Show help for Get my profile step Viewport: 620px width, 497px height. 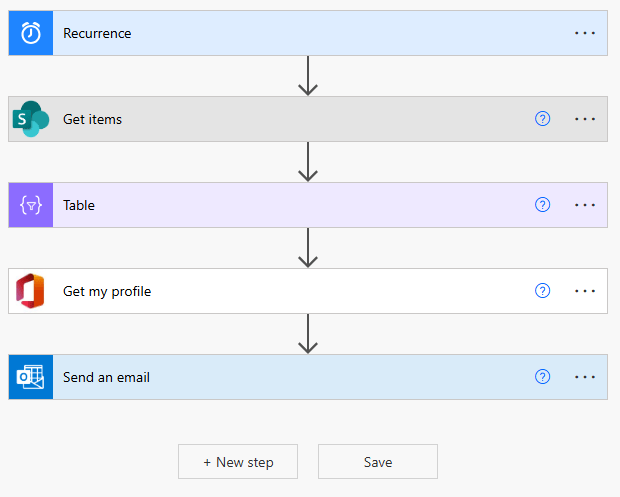543,291
